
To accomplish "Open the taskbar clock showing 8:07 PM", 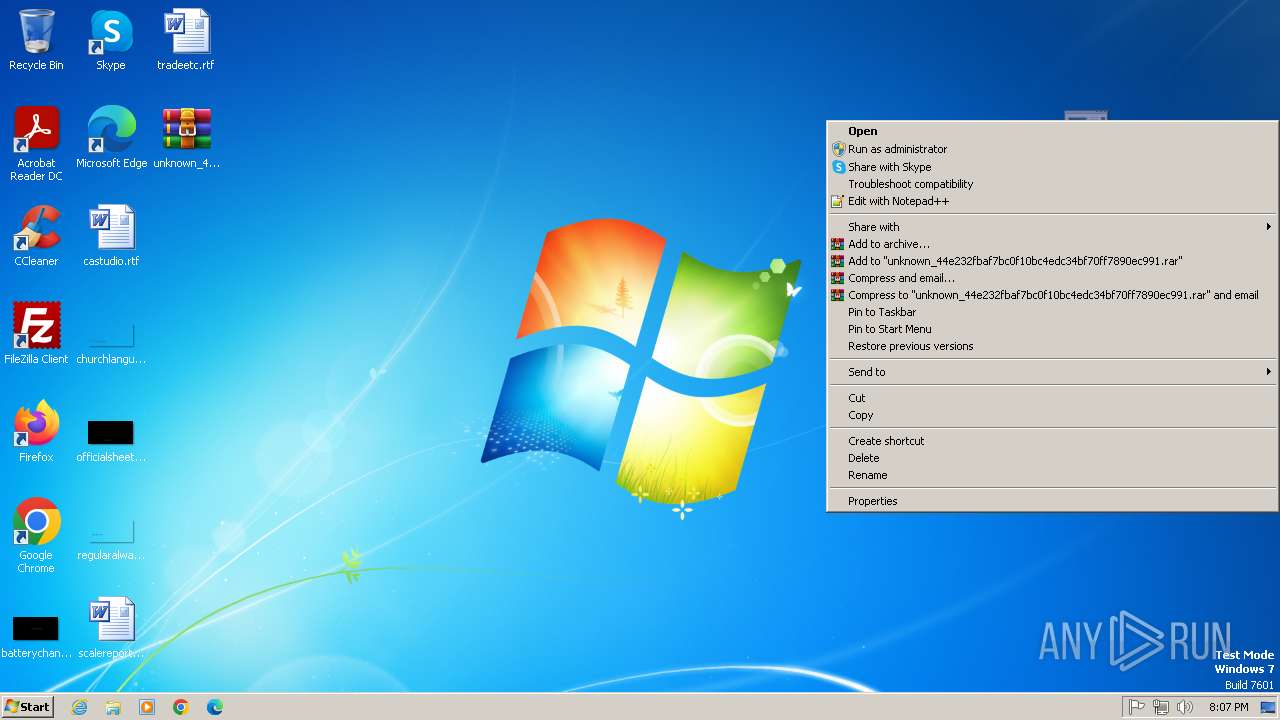I will [x=1228, y=707].
